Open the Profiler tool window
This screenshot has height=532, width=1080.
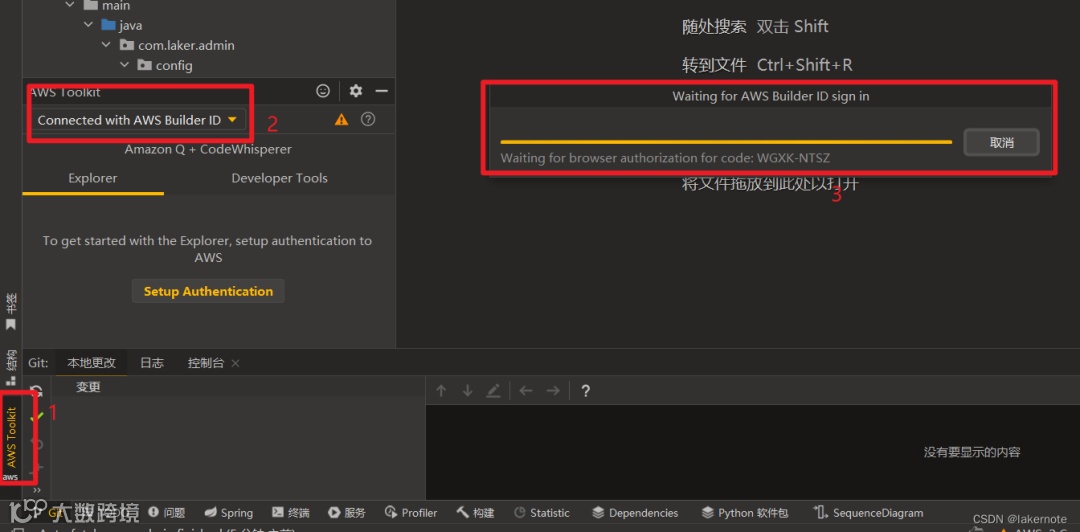pyautogui.click(x=411, y=513)
